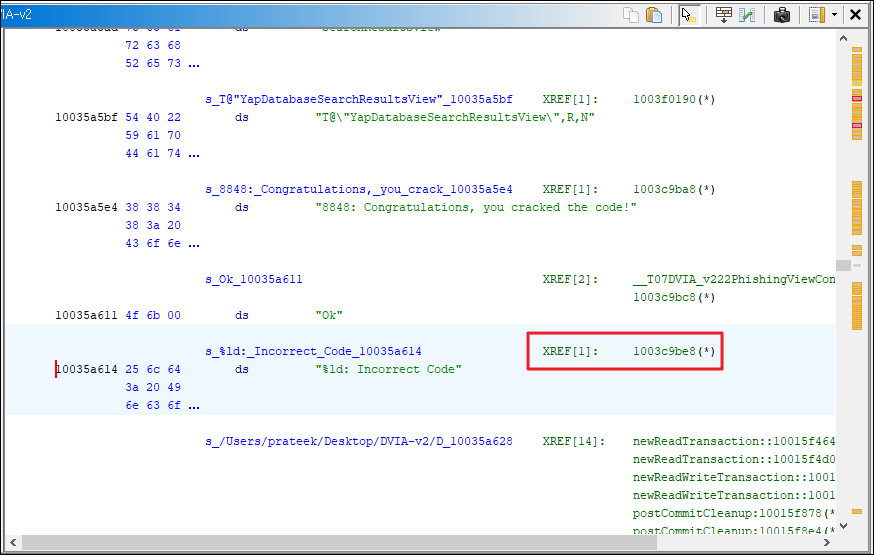Select label s_8848:_Congratulations,_you_crack_10035a5e4
874x555 pixels.
coord(358,189)
